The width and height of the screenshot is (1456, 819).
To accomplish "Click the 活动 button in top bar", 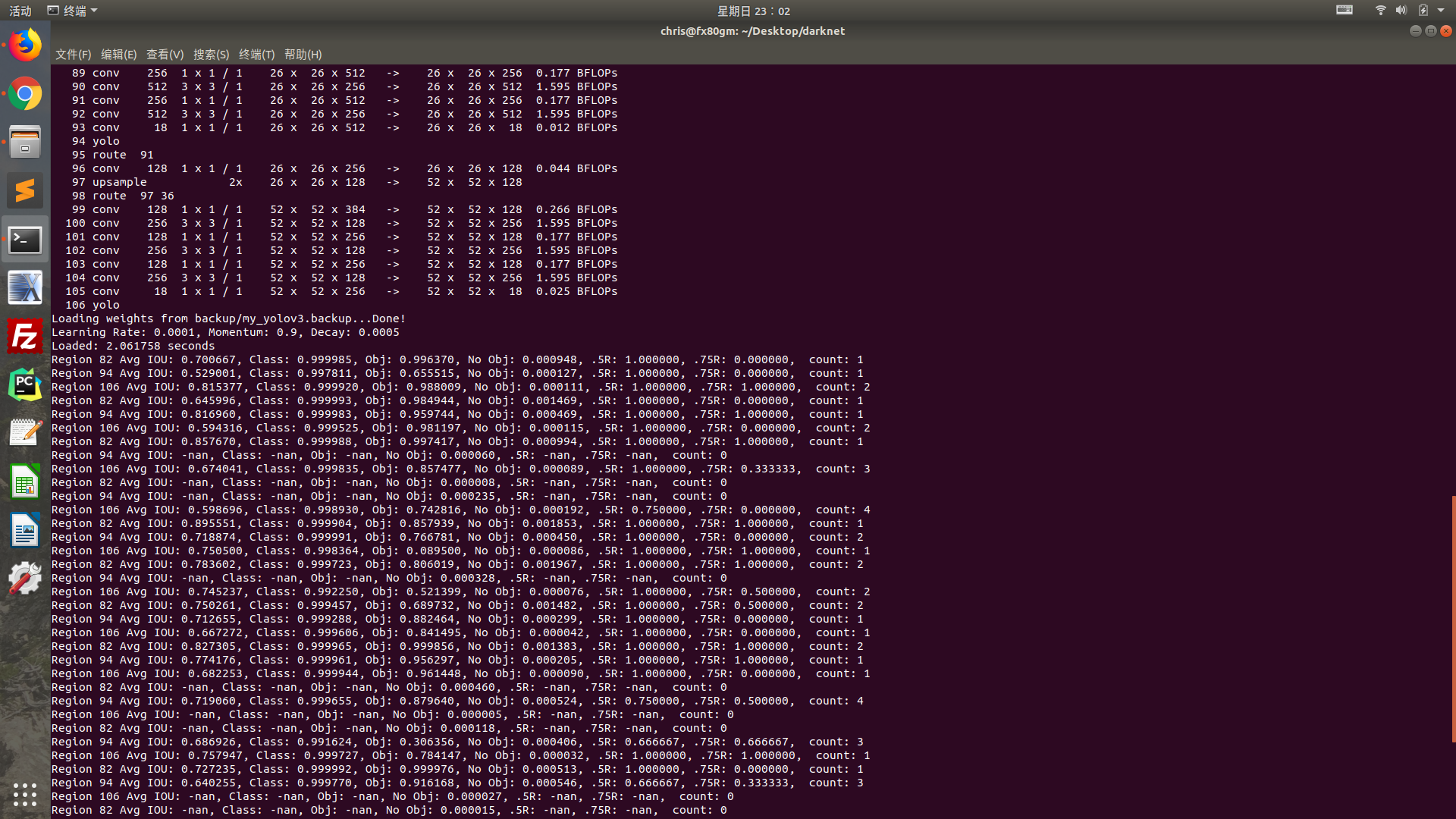I will pyautogui.click(x=20, y=11).
